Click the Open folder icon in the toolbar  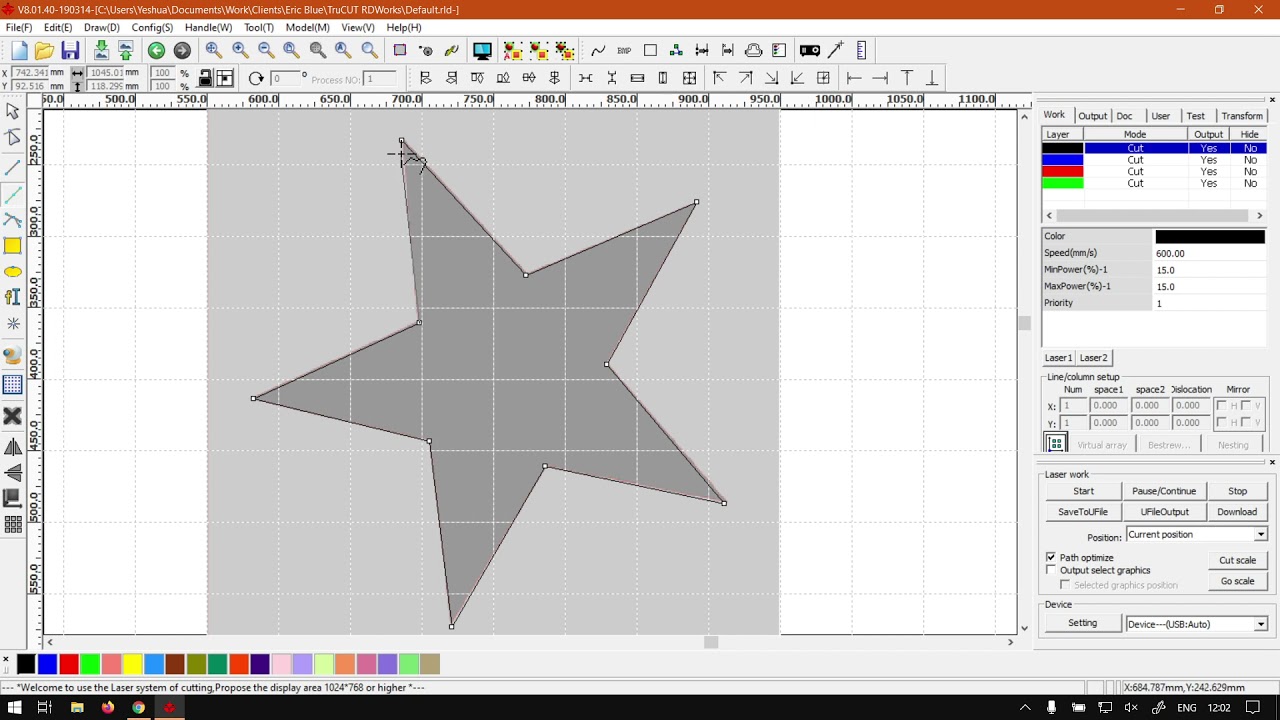point(44,51)
